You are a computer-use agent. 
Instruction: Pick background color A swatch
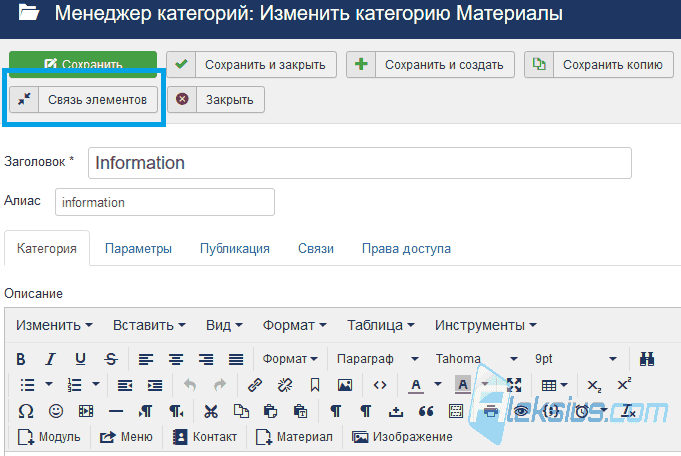[463, 385]
